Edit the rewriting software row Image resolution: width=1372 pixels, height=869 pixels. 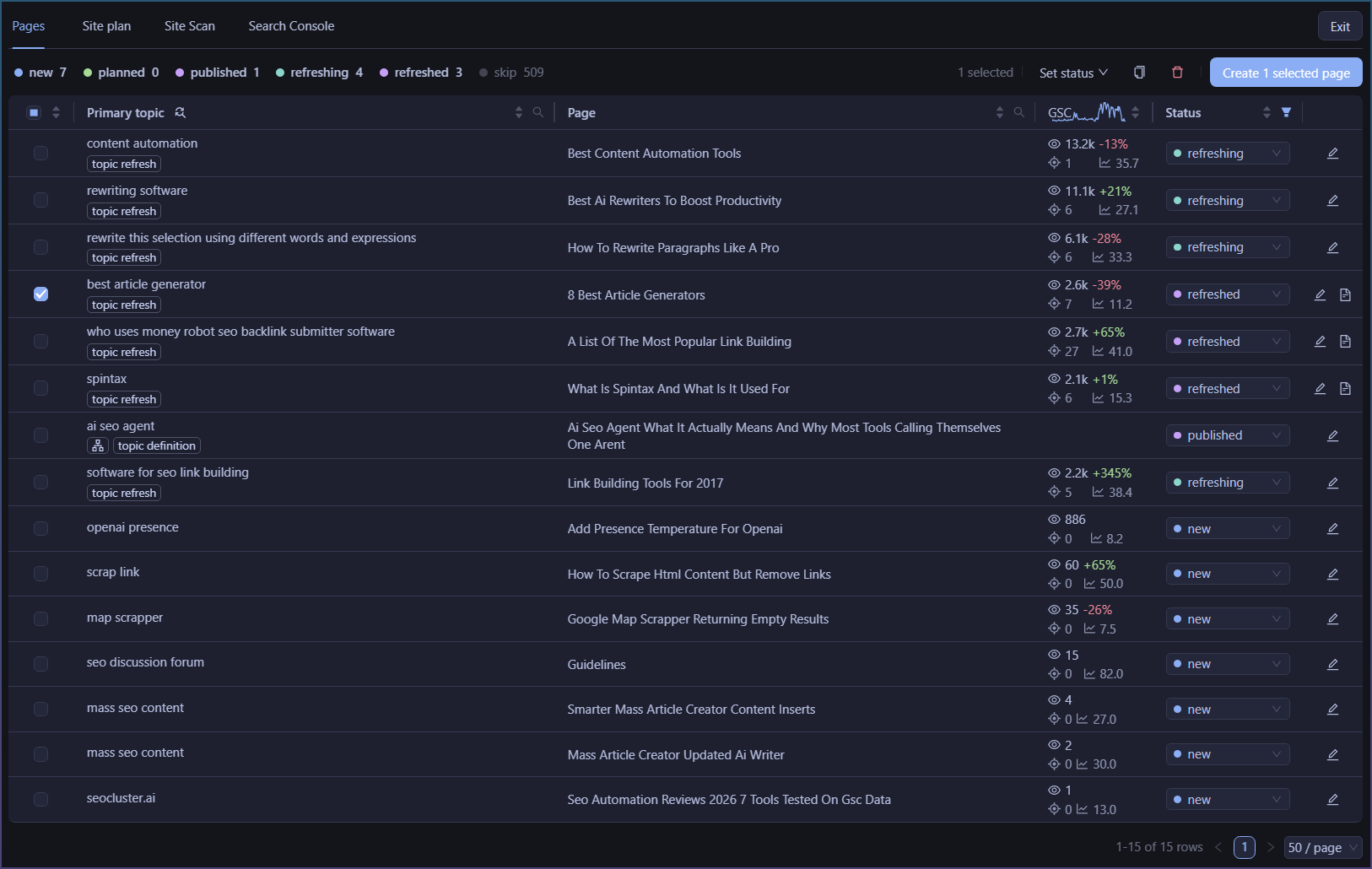1333,201
